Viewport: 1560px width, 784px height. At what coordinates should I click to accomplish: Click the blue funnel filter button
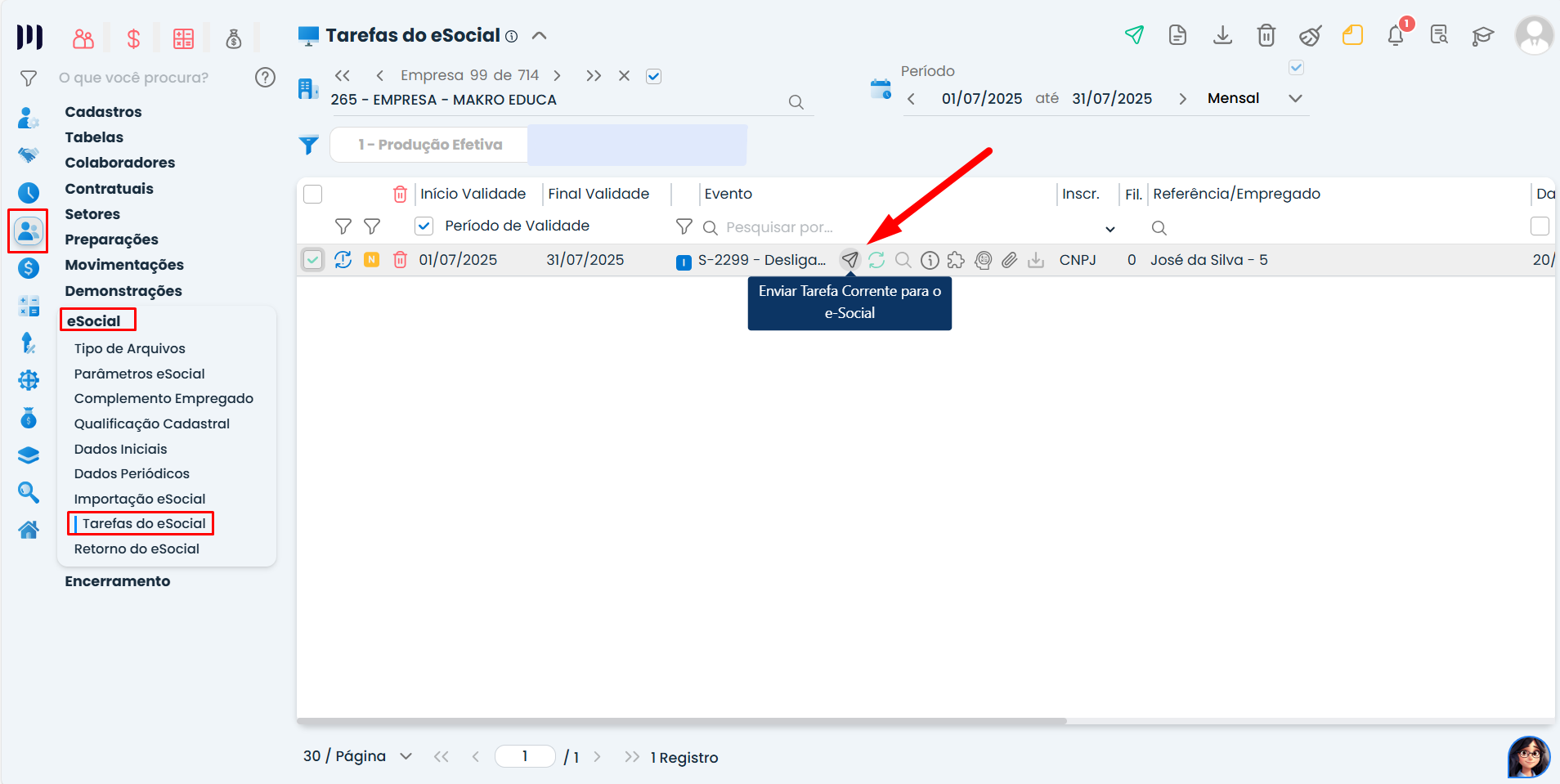click(x=308, y=145)
